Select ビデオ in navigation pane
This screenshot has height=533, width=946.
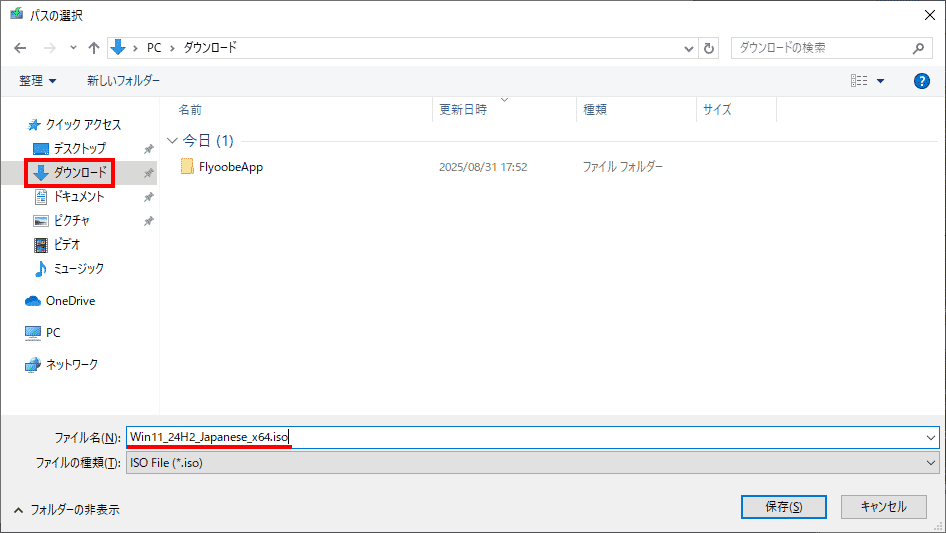point(57,244)
